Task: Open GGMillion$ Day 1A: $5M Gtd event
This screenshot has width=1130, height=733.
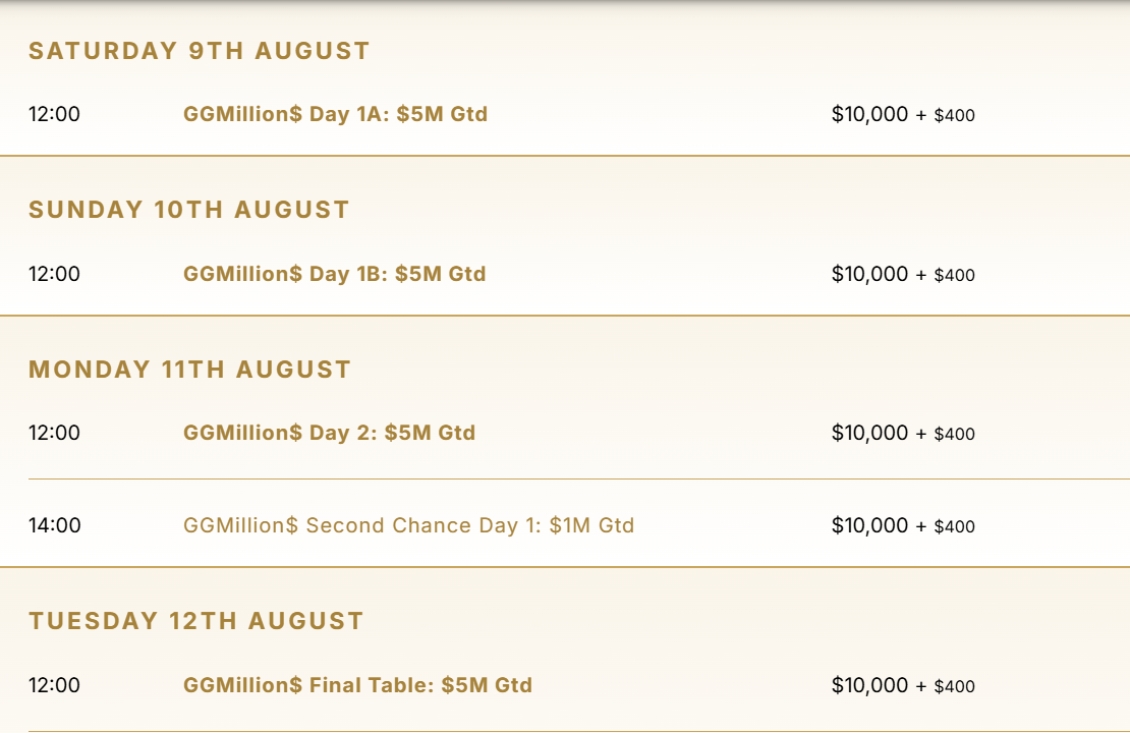Action: pyautogui.click(x=335, y=114)
